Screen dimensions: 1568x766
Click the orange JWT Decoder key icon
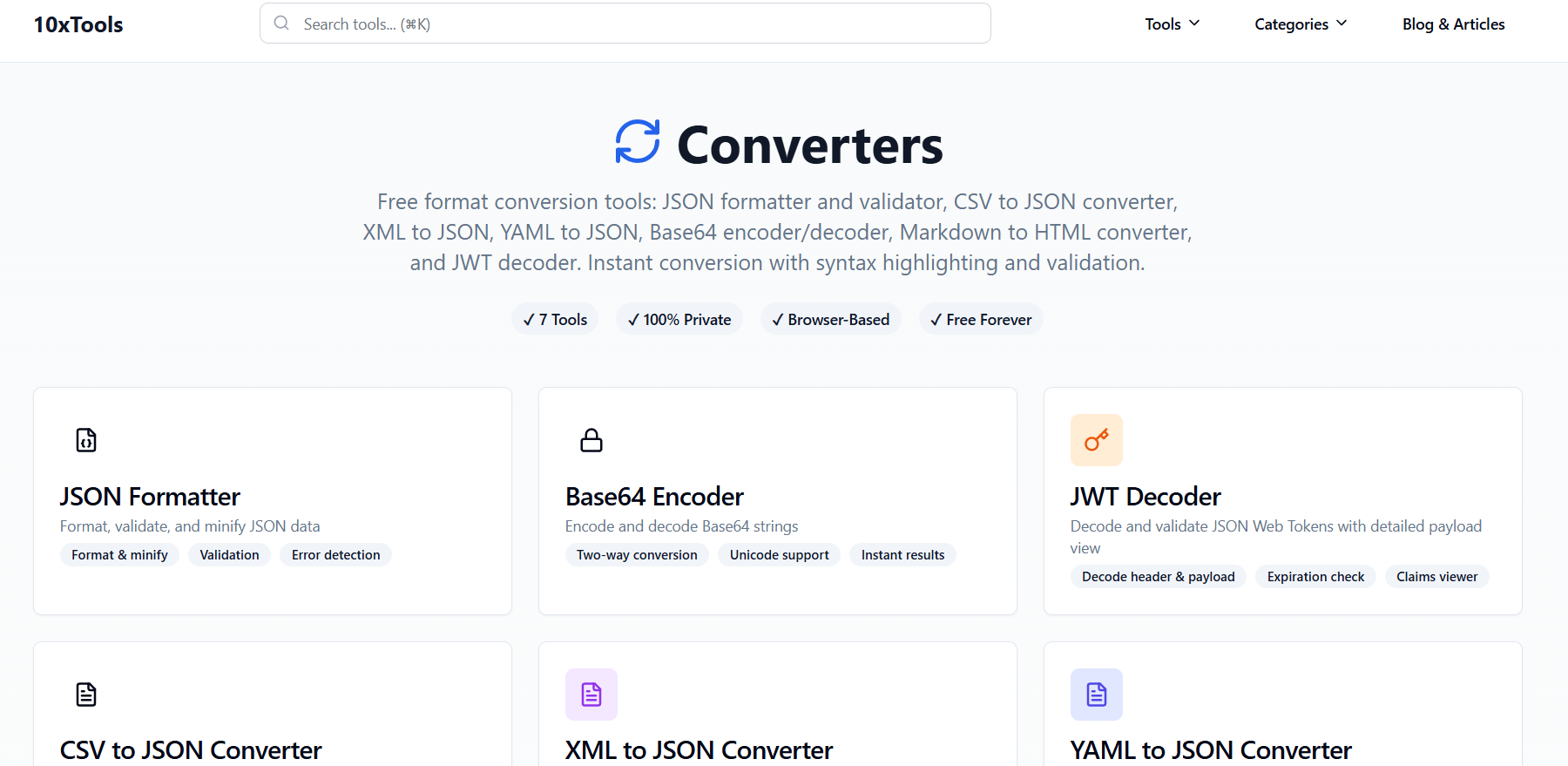click(x=1097, y=440)
